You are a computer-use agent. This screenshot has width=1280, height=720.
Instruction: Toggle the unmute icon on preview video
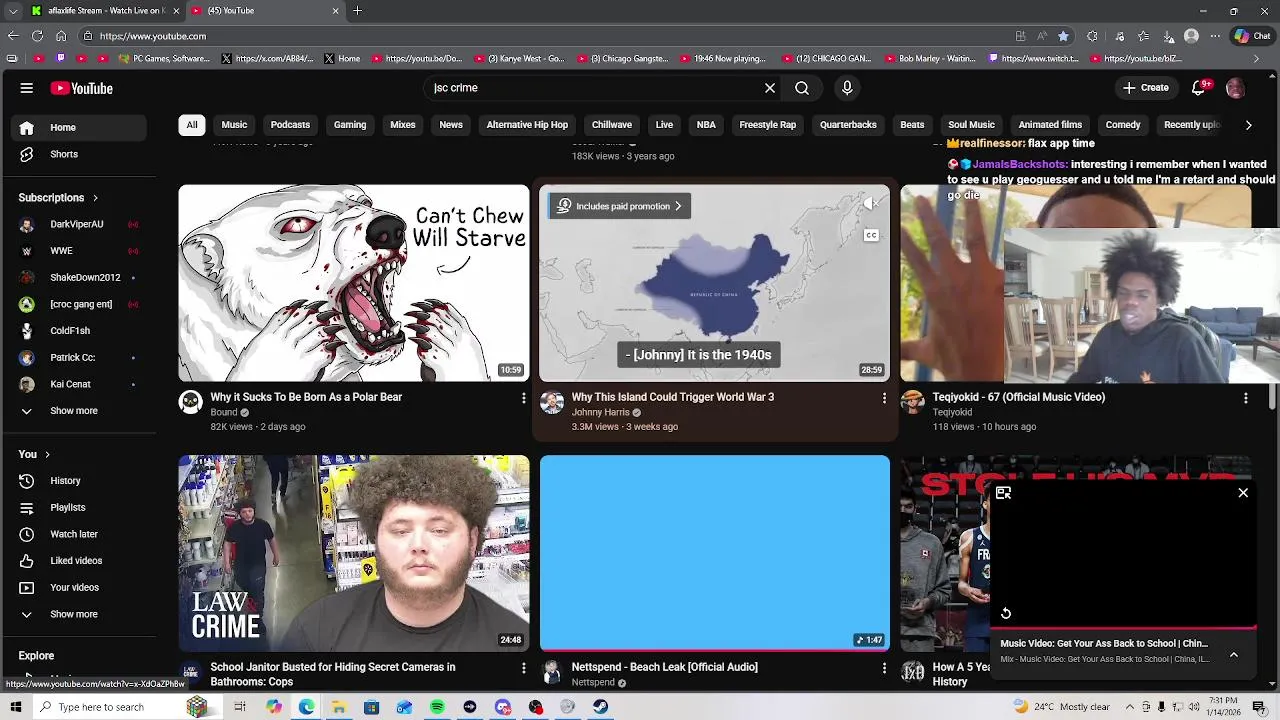871,204
